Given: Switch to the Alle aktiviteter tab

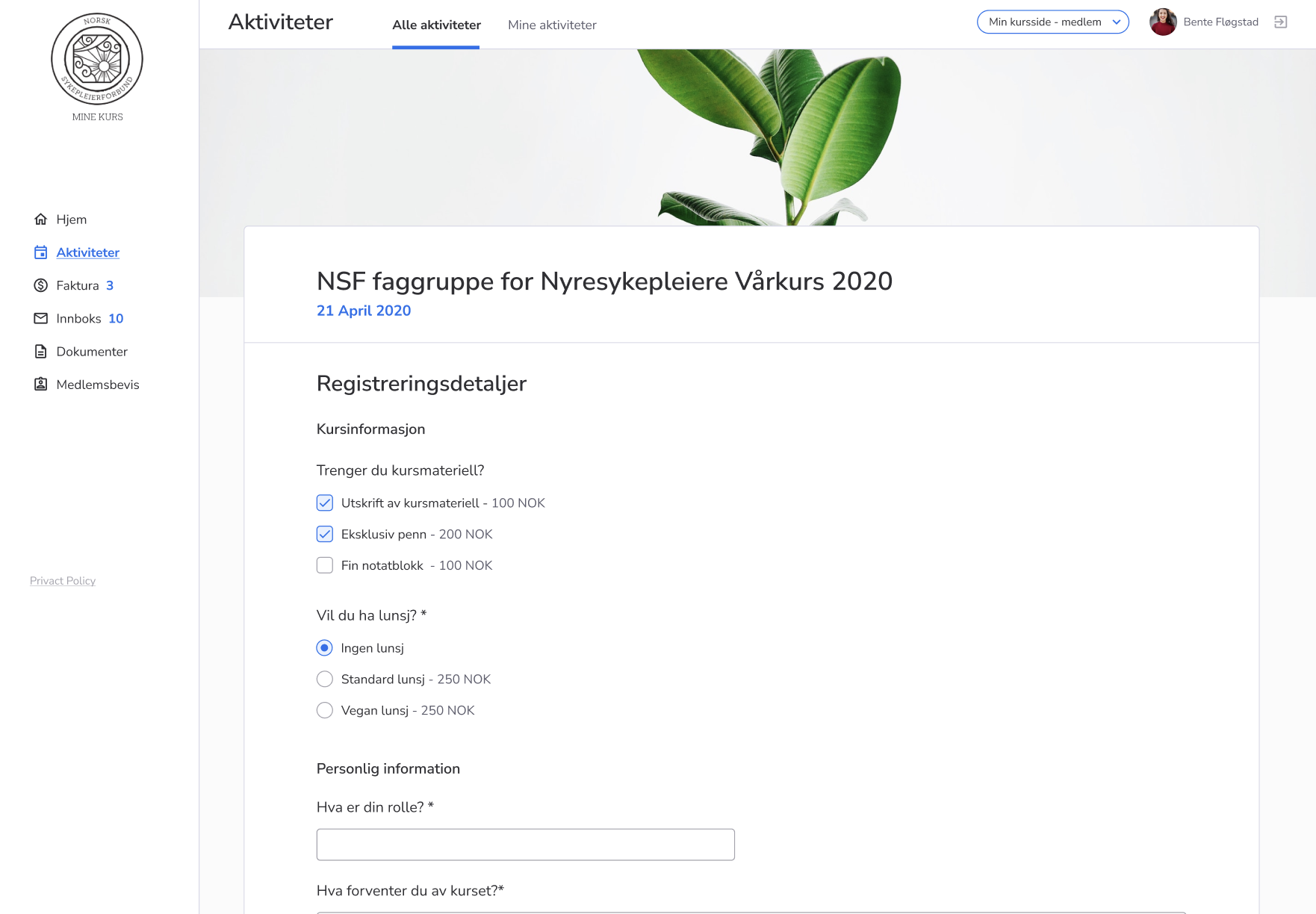Looking at the screenshot, I should (x=436, y=25).
